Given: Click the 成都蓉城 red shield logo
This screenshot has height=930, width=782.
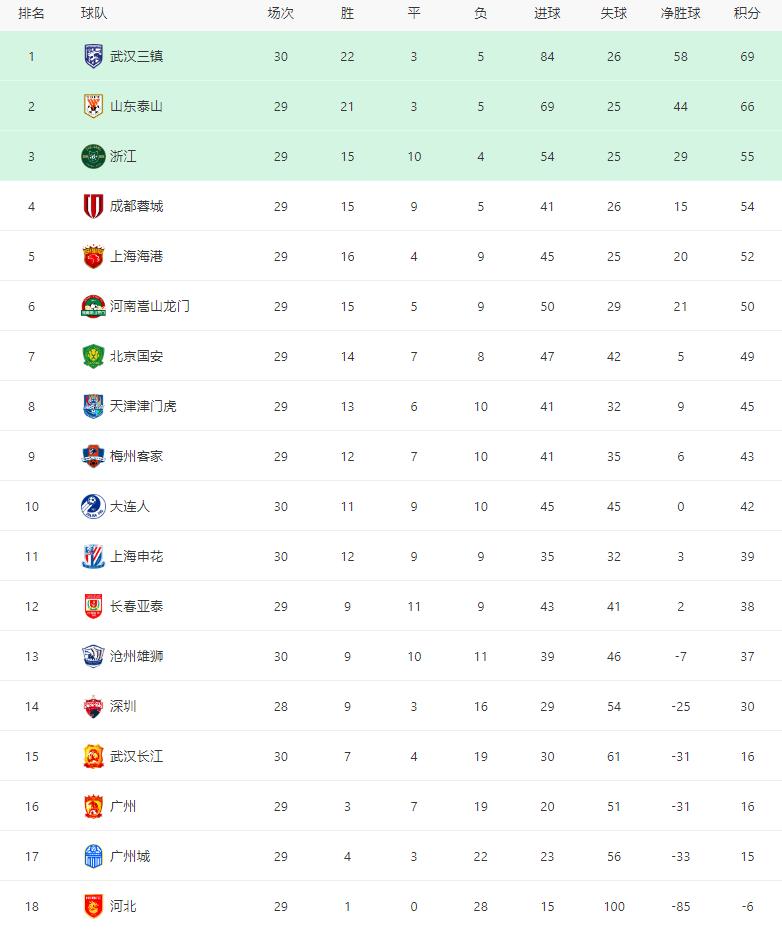Looking at the screenshot, I should pyautogui.click(x=93, y=206).
